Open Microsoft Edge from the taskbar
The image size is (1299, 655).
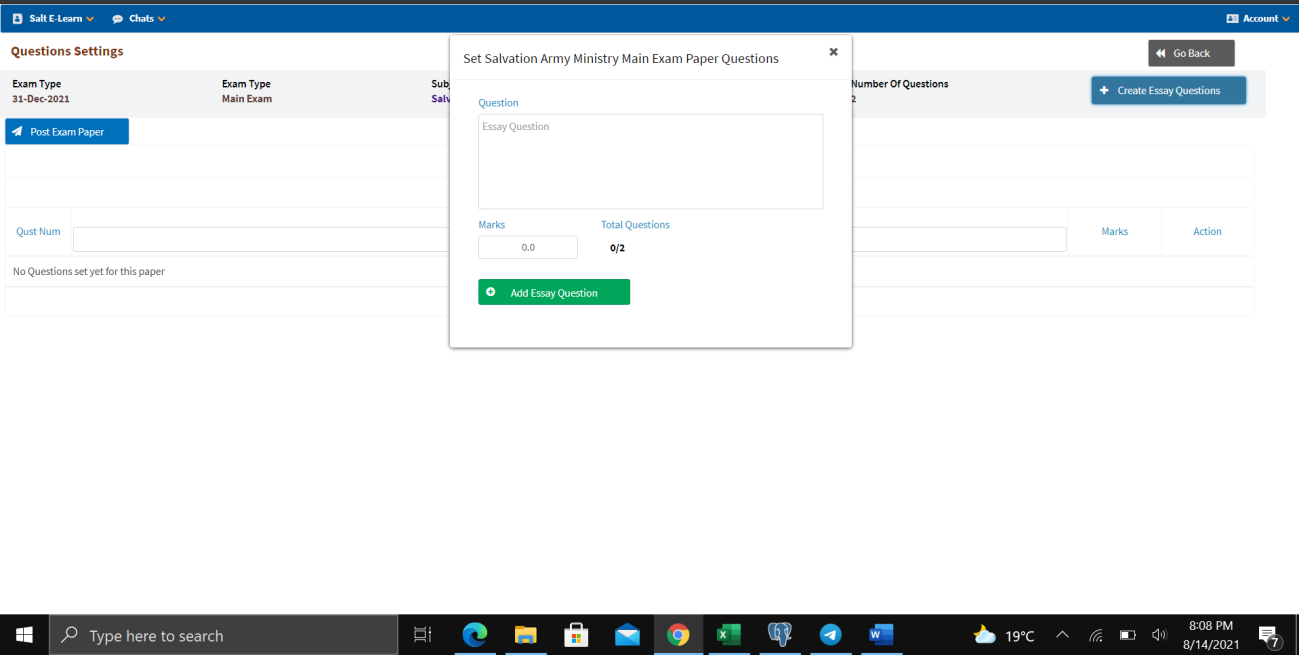(474, 635)
